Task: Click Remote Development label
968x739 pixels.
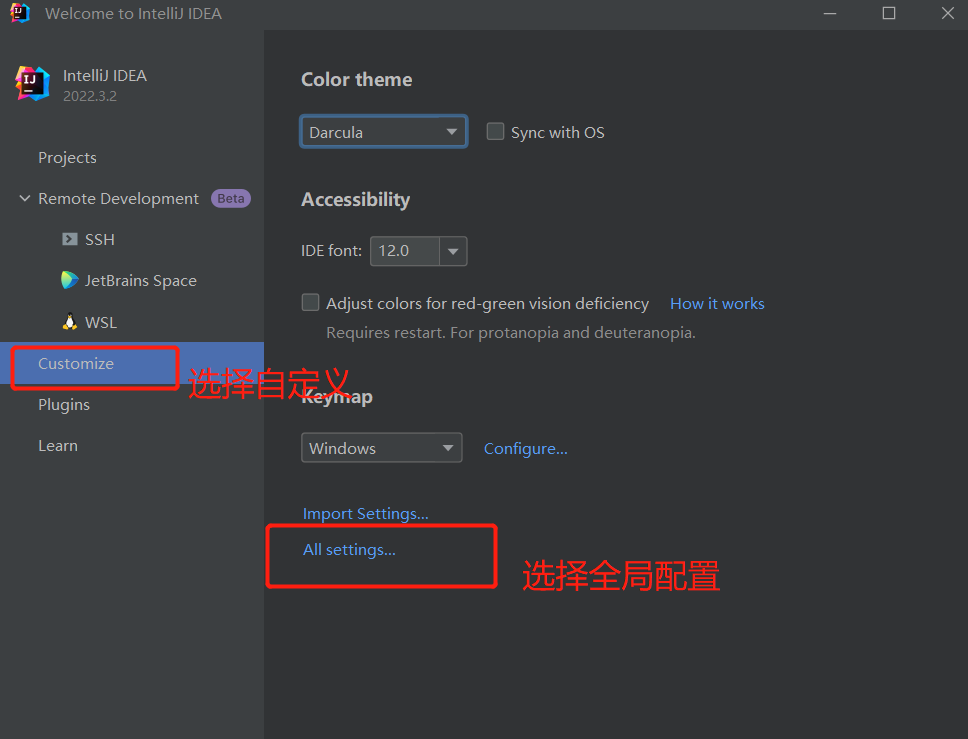Action: click(x=119, y=199)
